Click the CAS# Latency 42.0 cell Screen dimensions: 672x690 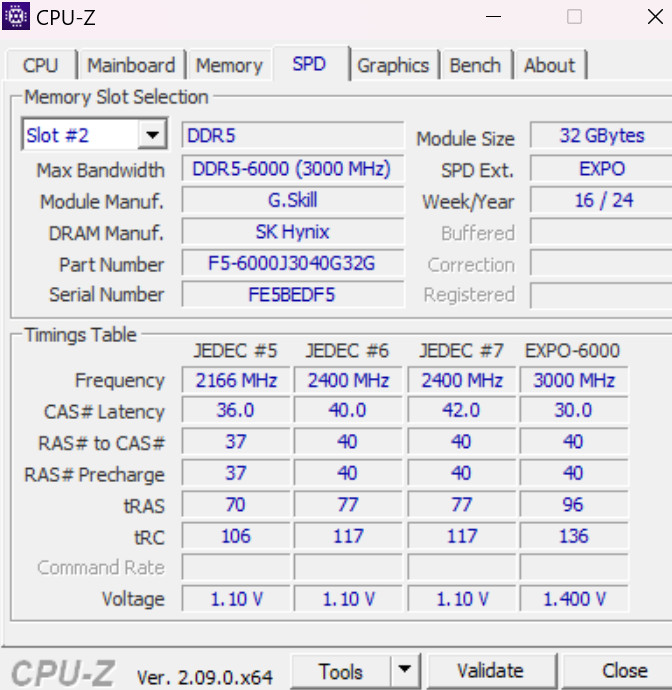(461, 410)
